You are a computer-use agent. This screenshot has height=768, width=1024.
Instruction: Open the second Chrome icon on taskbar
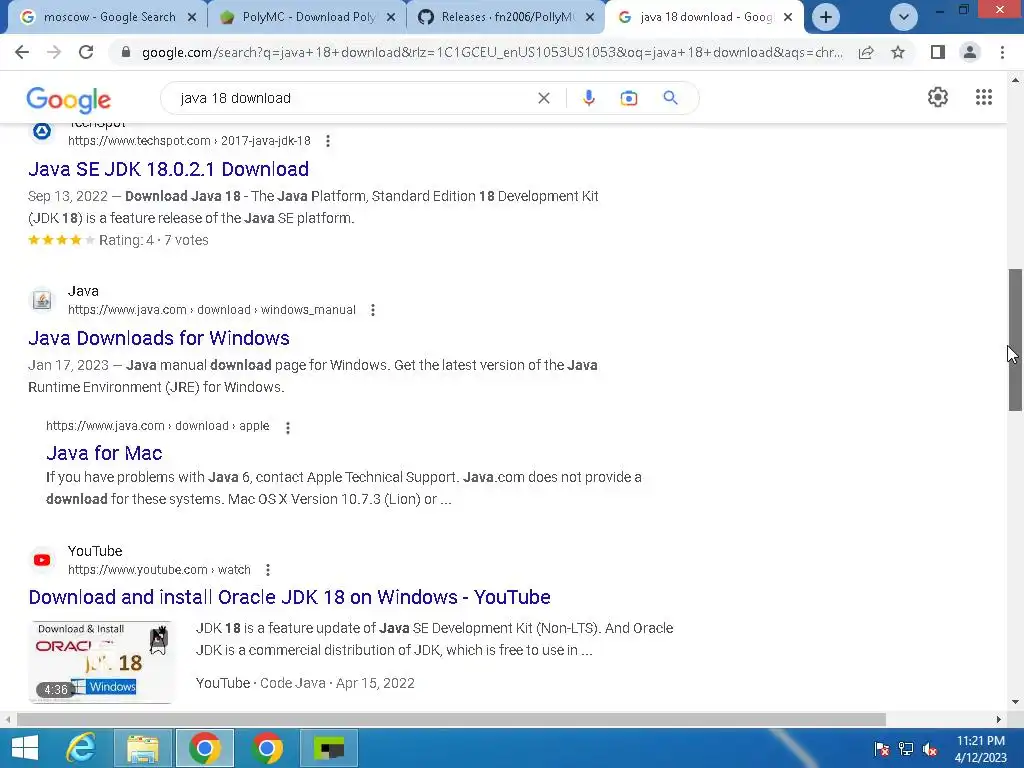point(266,748)
